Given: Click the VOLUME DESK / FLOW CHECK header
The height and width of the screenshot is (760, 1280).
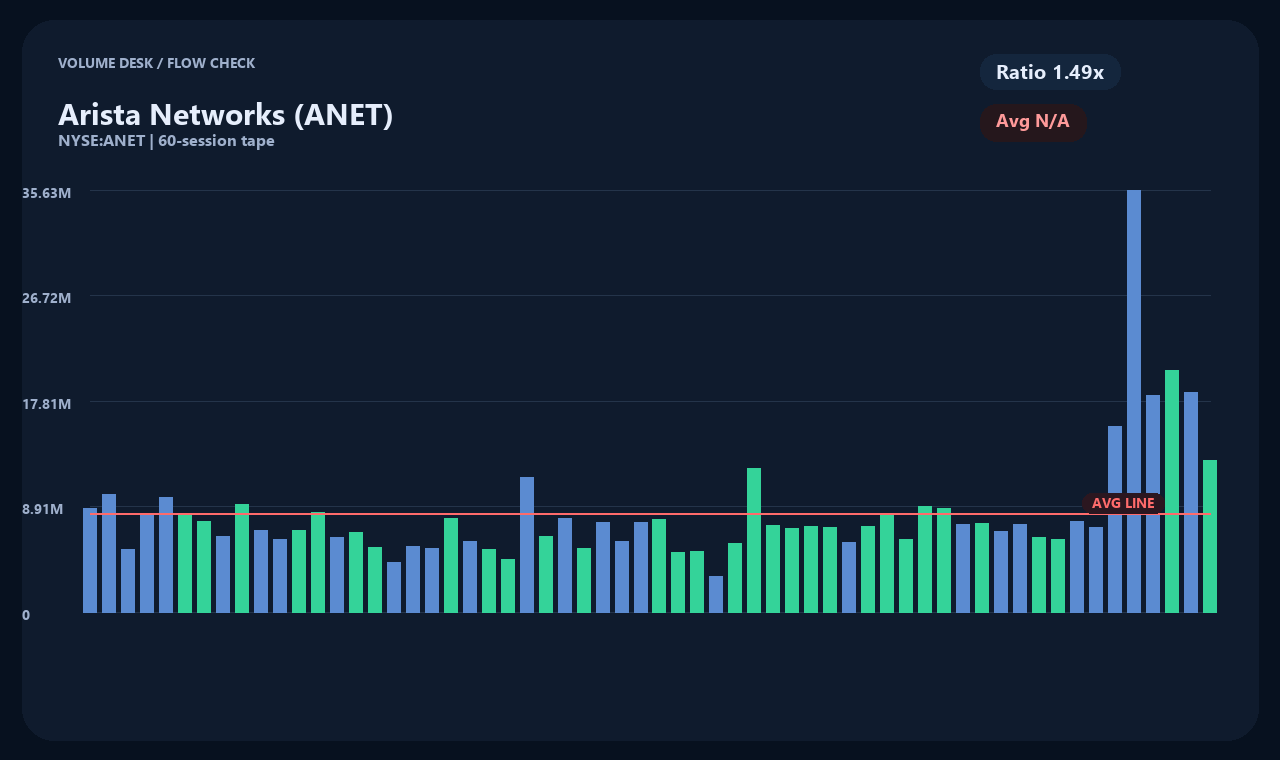Looking at the screenshot, I should point(156,63).
